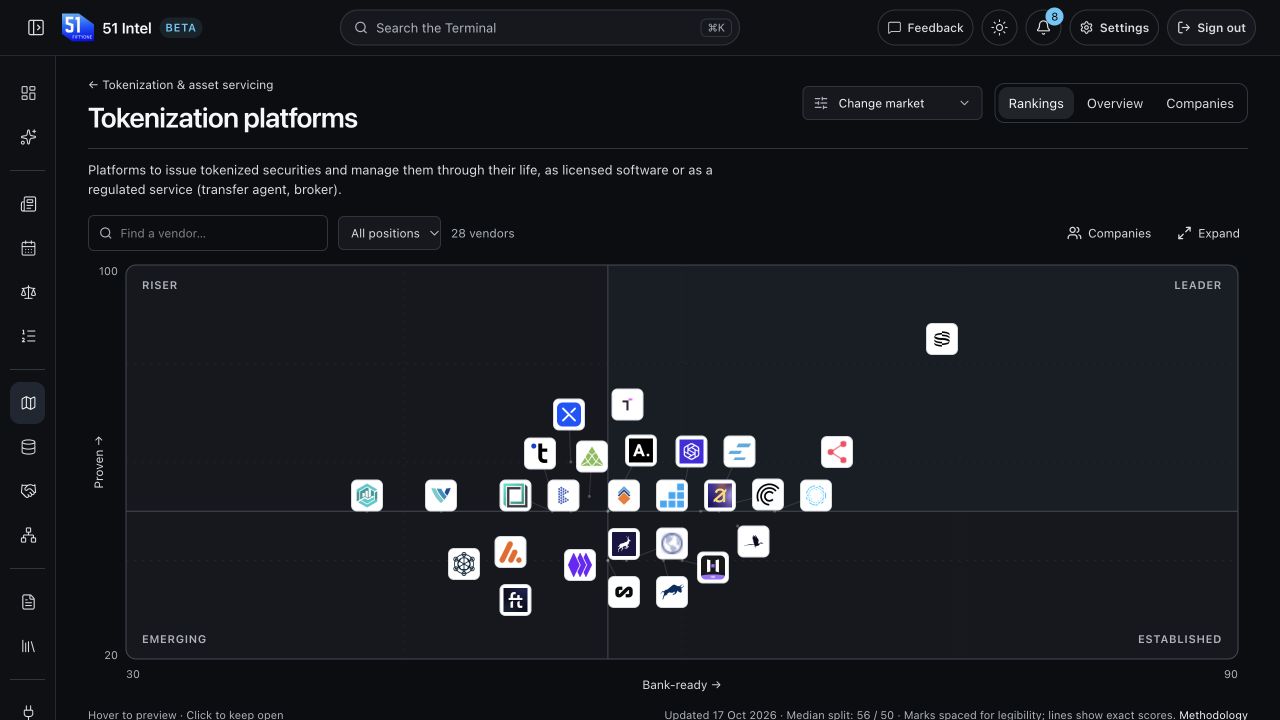The width and height of the screenshot is (1280, 720).
Task: Open the database icon in sidebar
Action: (28, 447)
